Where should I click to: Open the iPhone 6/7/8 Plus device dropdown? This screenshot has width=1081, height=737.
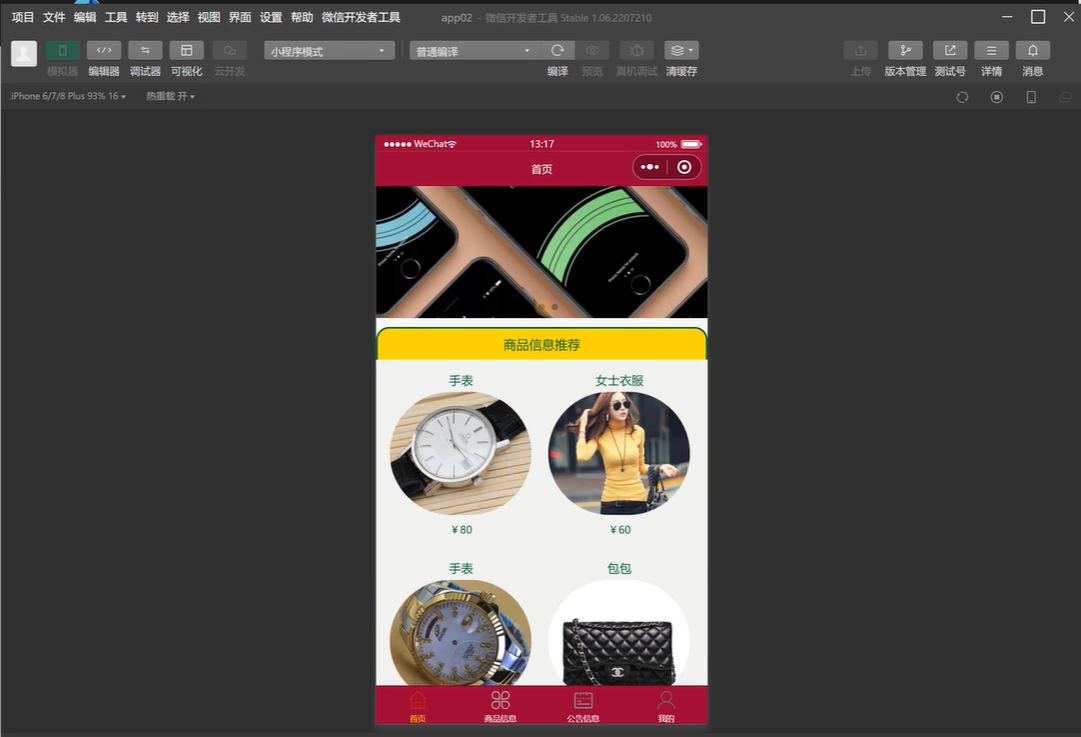coord(68,96)
